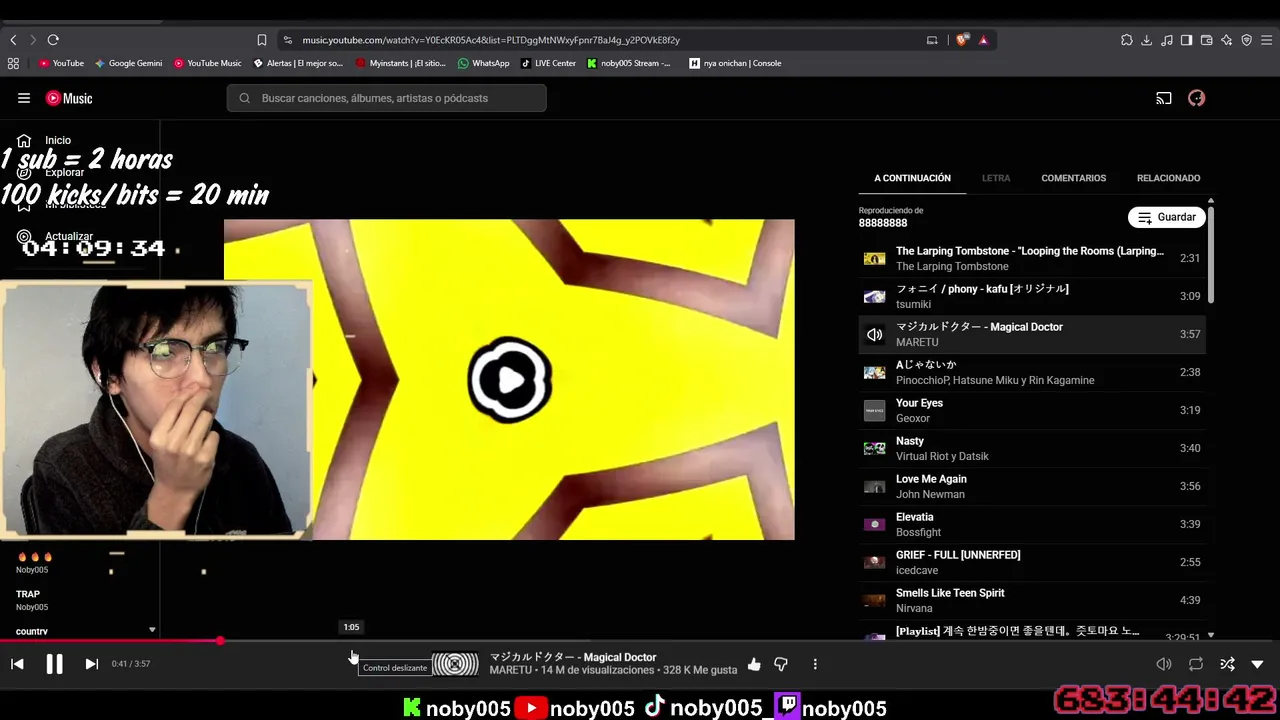
Task: Mute the player volume
Action: click(x=1164, y=664)
